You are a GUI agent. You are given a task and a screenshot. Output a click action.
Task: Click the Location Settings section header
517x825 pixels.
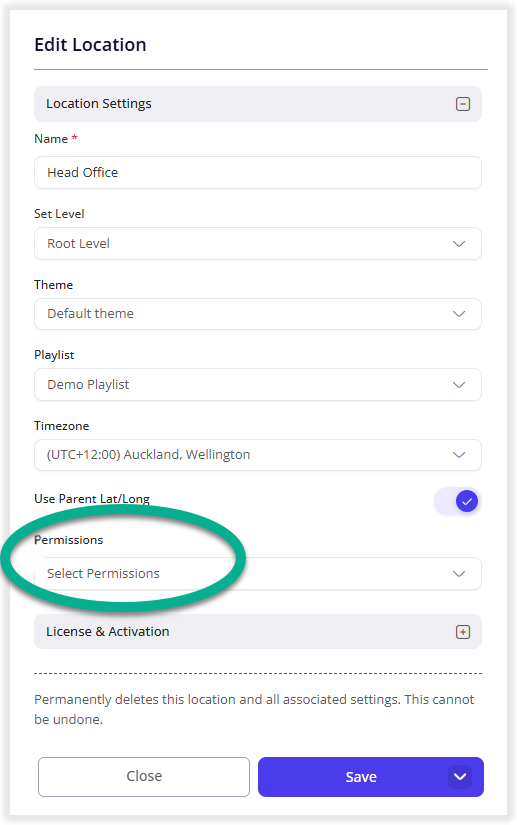pyautogui.click(x=258, y=104)
